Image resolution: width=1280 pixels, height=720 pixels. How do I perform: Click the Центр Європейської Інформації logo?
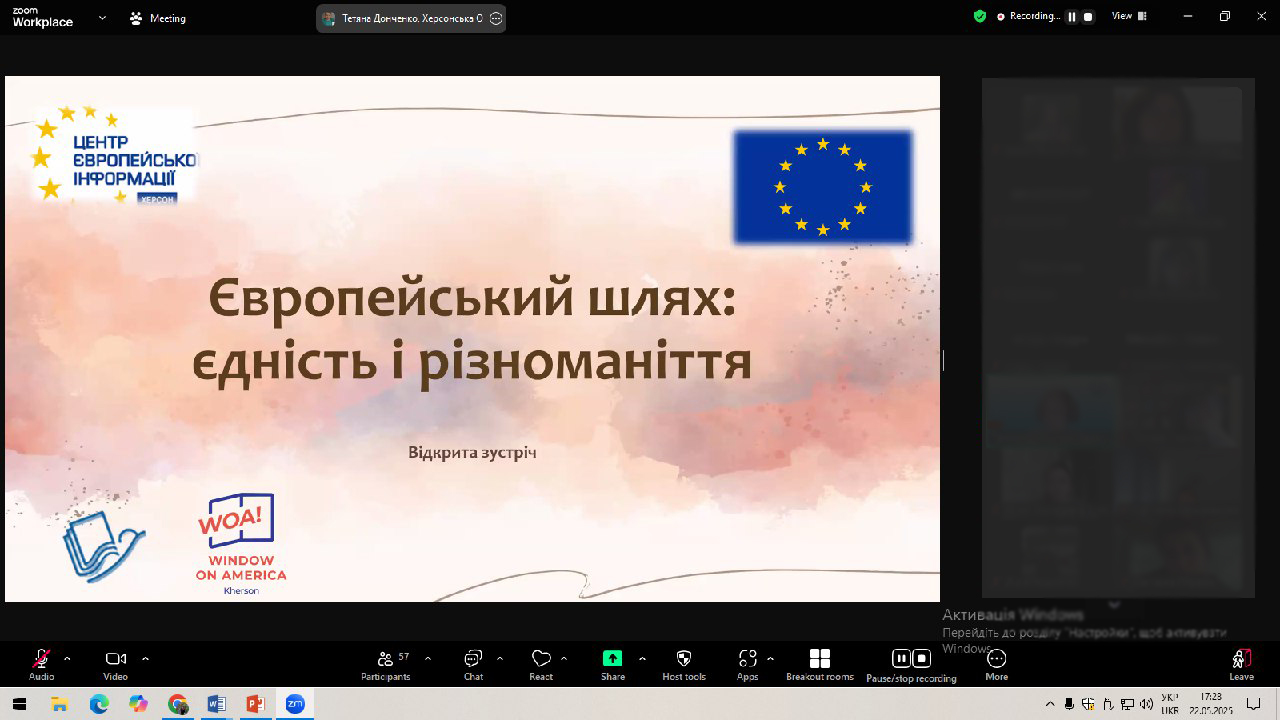coord(114,155)
